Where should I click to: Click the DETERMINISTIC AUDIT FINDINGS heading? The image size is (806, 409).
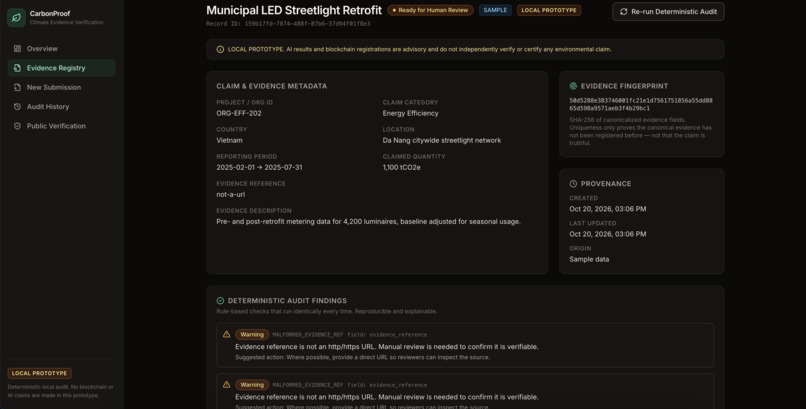(x=287, y=301)
